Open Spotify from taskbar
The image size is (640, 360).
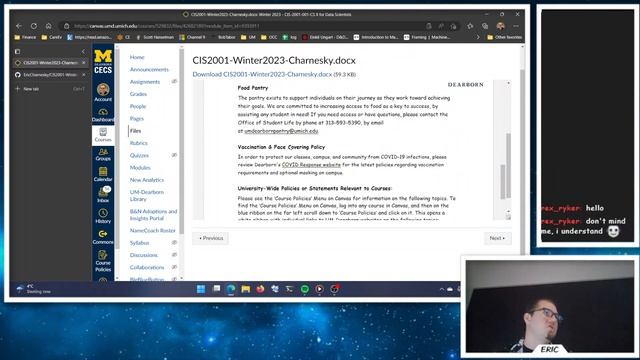pyautogui.click(x=304, y=289)
